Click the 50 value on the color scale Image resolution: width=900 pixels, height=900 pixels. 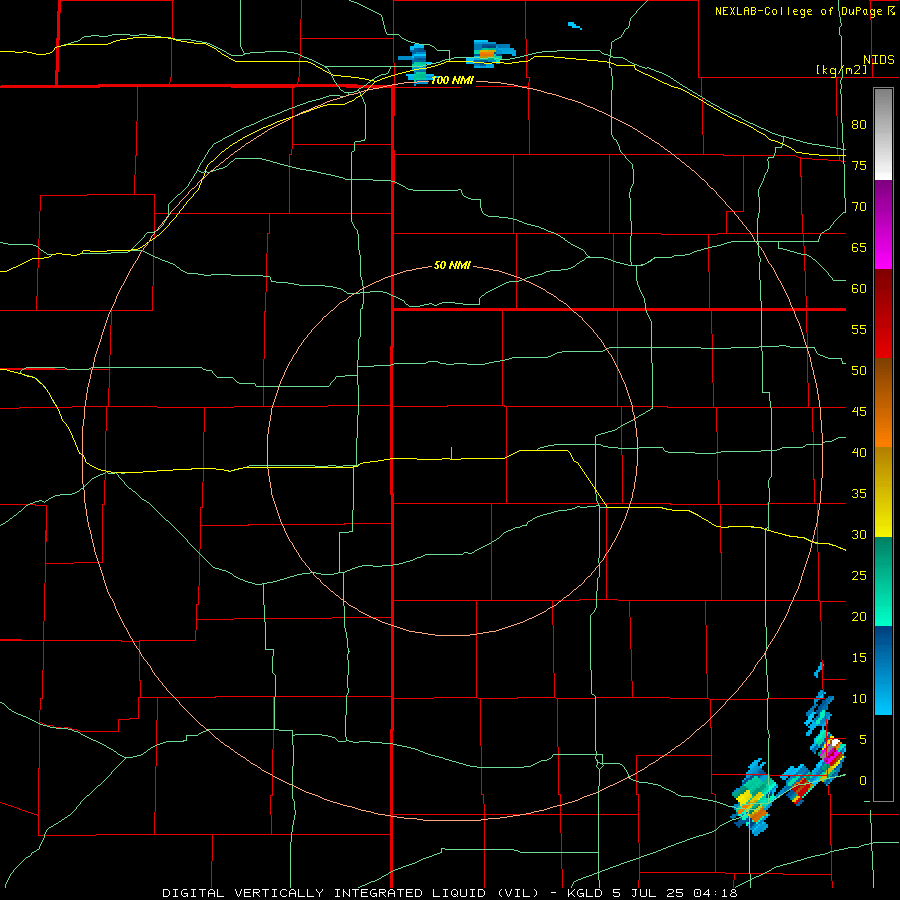click(x=859, y=371)
